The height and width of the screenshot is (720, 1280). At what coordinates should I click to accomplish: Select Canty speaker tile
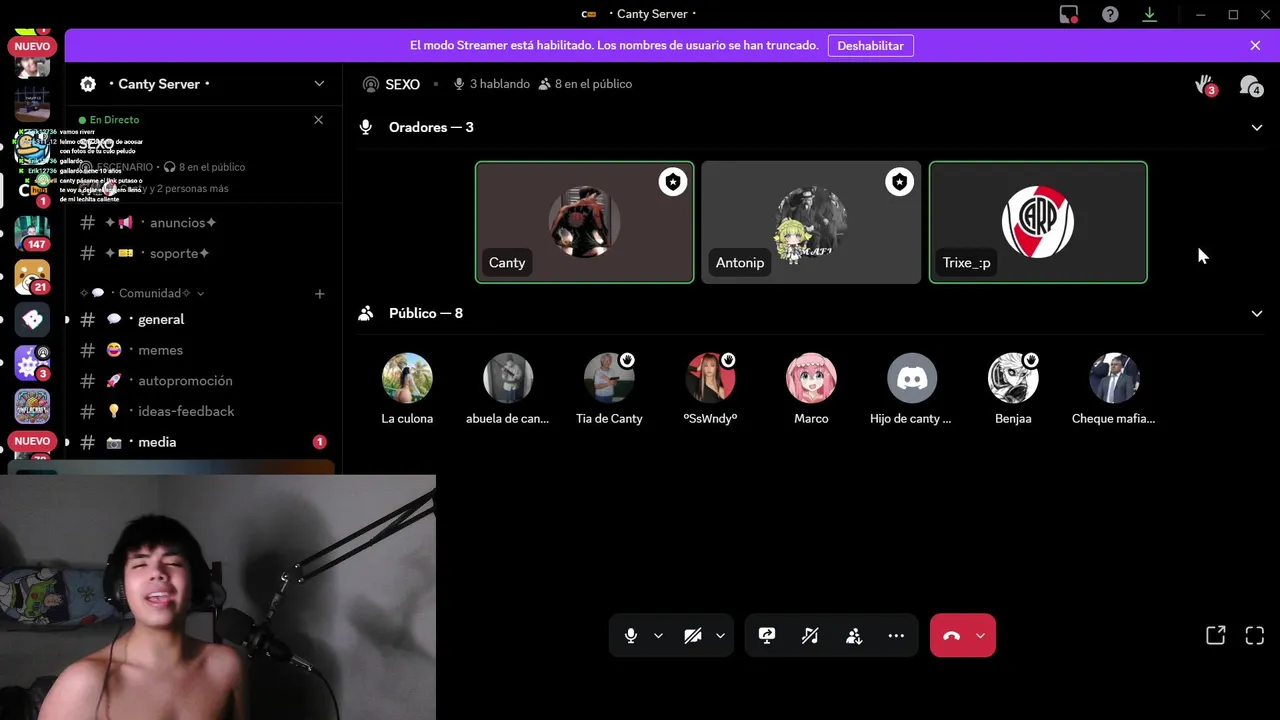pos(584,222)
